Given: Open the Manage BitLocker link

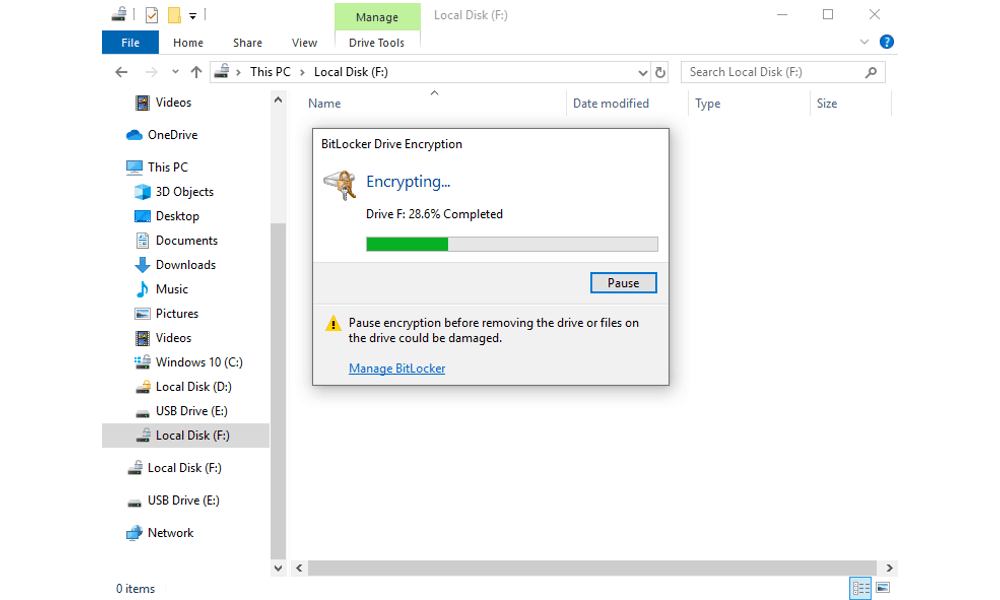Looking at the screenshot, I should (397, 369).
